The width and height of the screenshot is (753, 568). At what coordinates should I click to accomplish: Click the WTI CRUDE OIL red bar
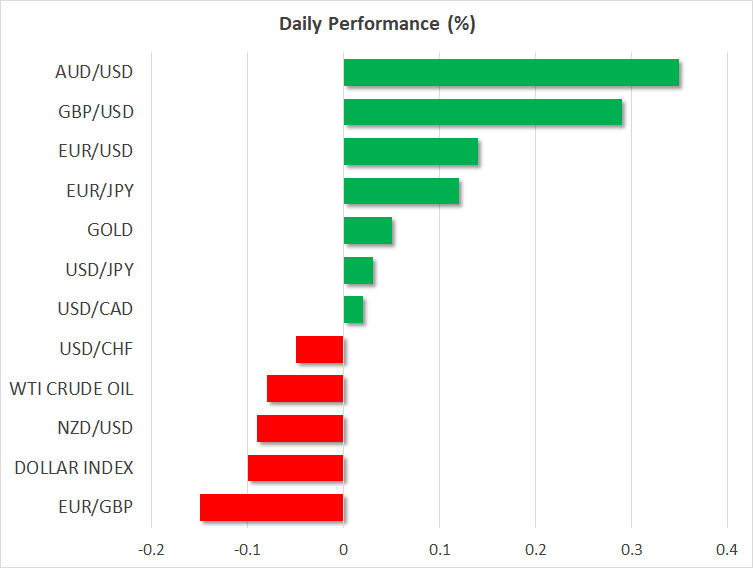pyautogui.click(x=305, y=389)
